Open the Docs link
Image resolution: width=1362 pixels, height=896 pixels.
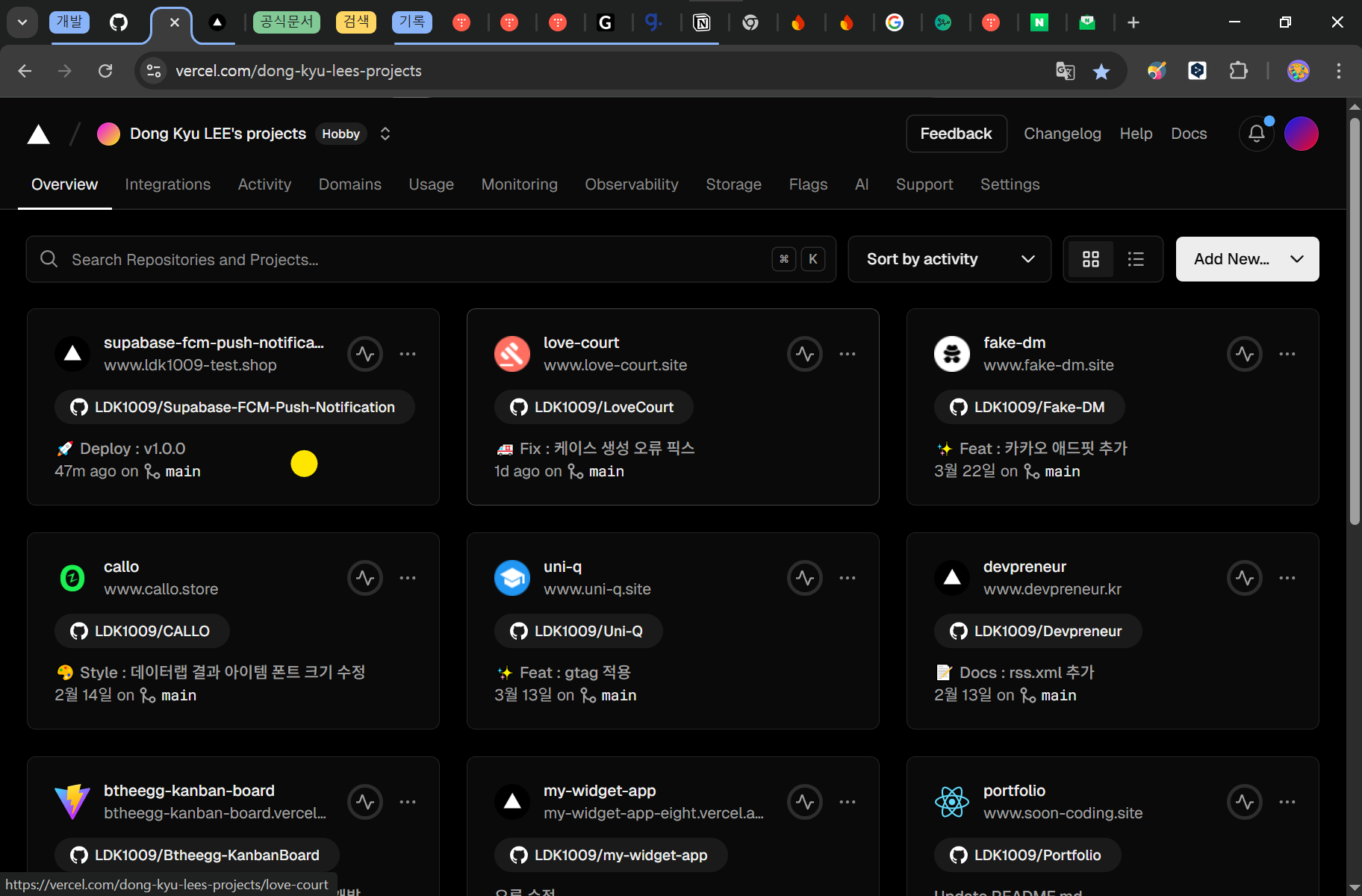[x=1189, y=134]
